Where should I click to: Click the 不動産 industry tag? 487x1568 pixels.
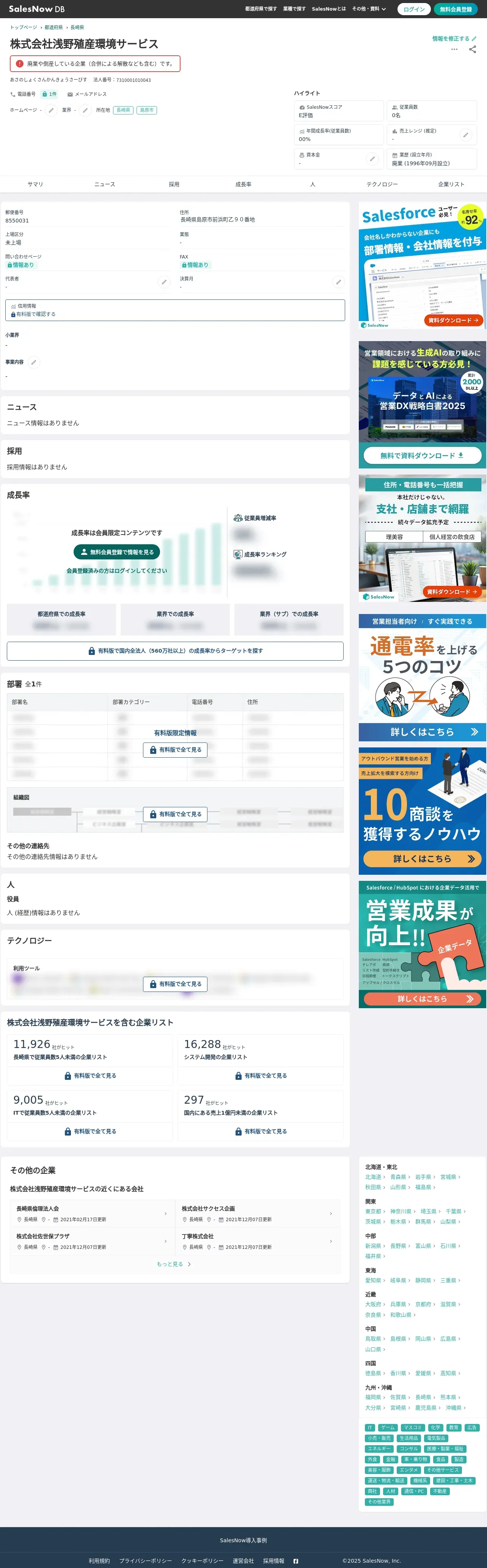tap(440, 1491)
